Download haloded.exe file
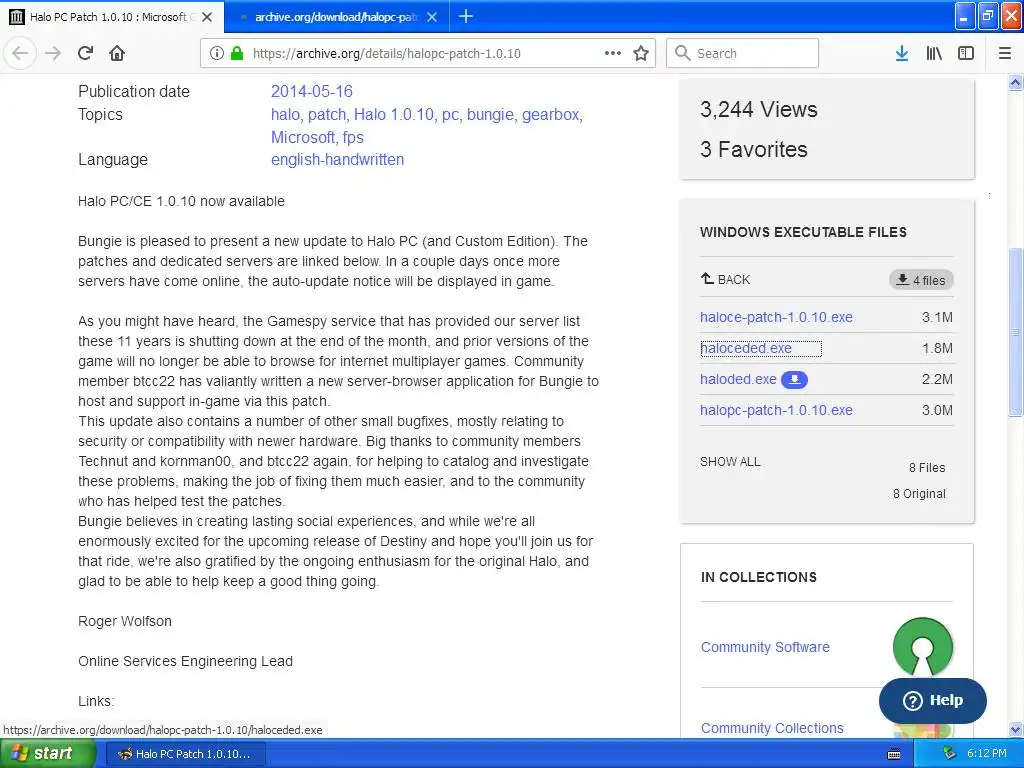 (x=738, y=379)
